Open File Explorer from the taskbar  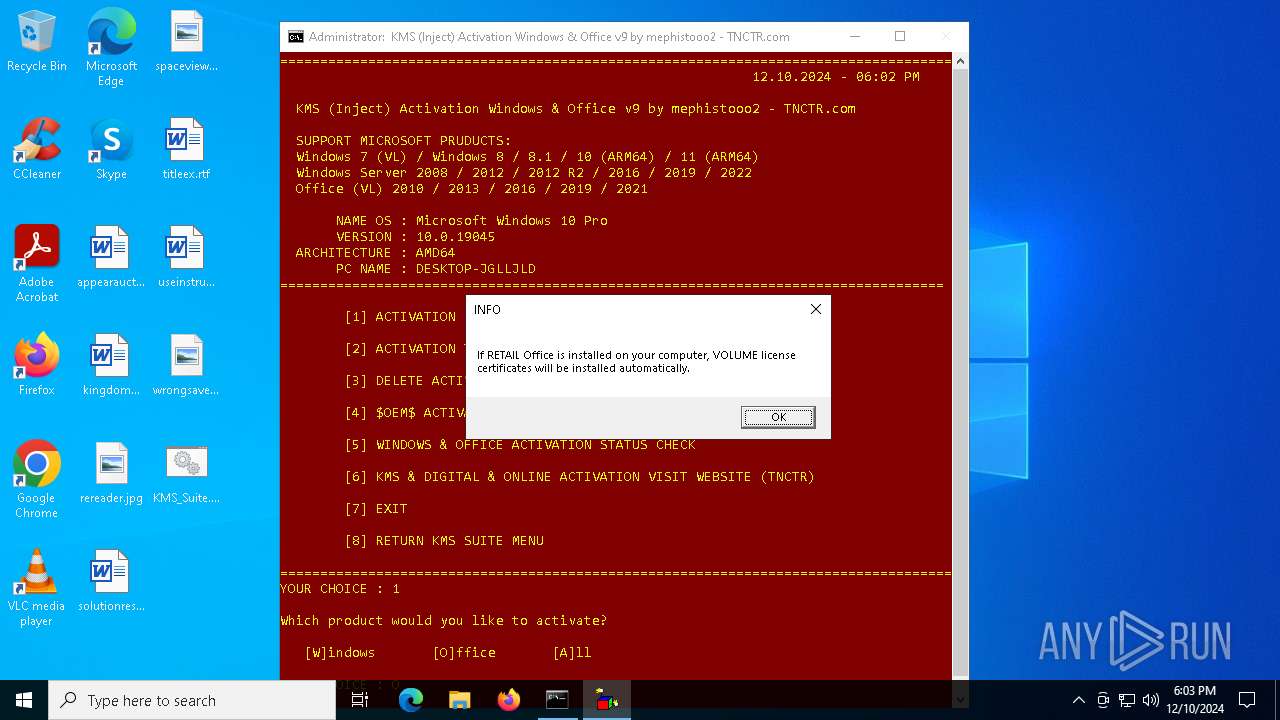tap(460, 700)
